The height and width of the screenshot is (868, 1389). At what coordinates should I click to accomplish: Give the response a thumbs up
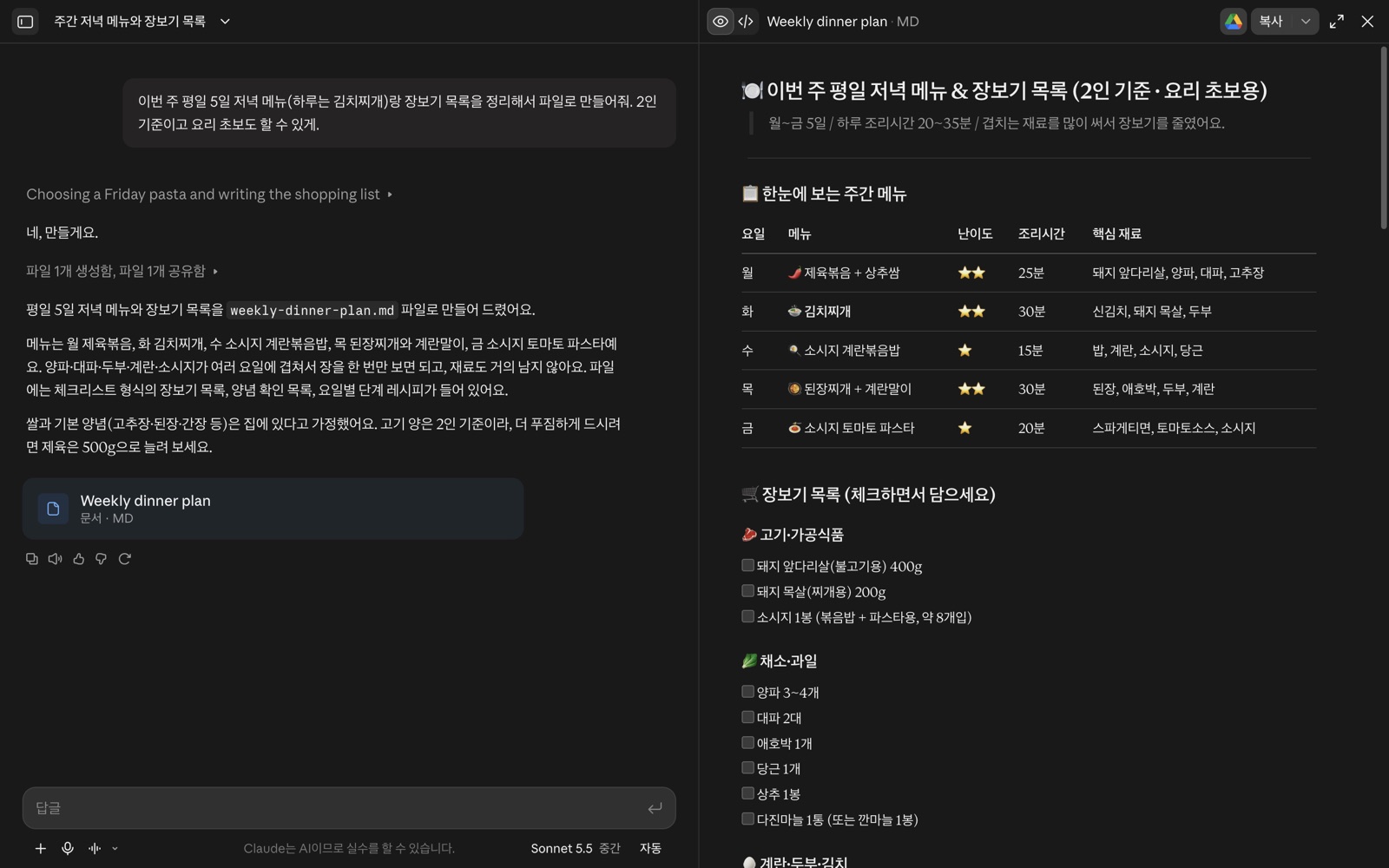[x=79, y=559]
